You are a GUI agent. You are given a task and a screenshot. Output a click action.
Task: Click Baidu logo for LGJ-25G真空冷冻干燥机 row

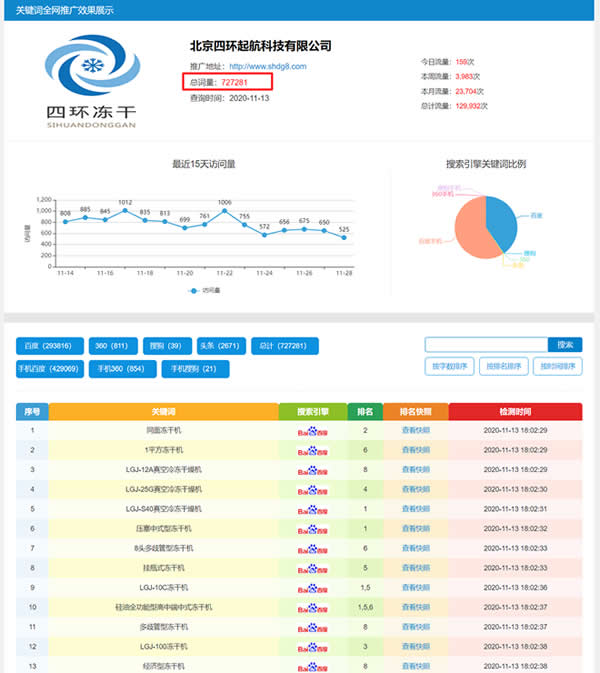point(313,490)
